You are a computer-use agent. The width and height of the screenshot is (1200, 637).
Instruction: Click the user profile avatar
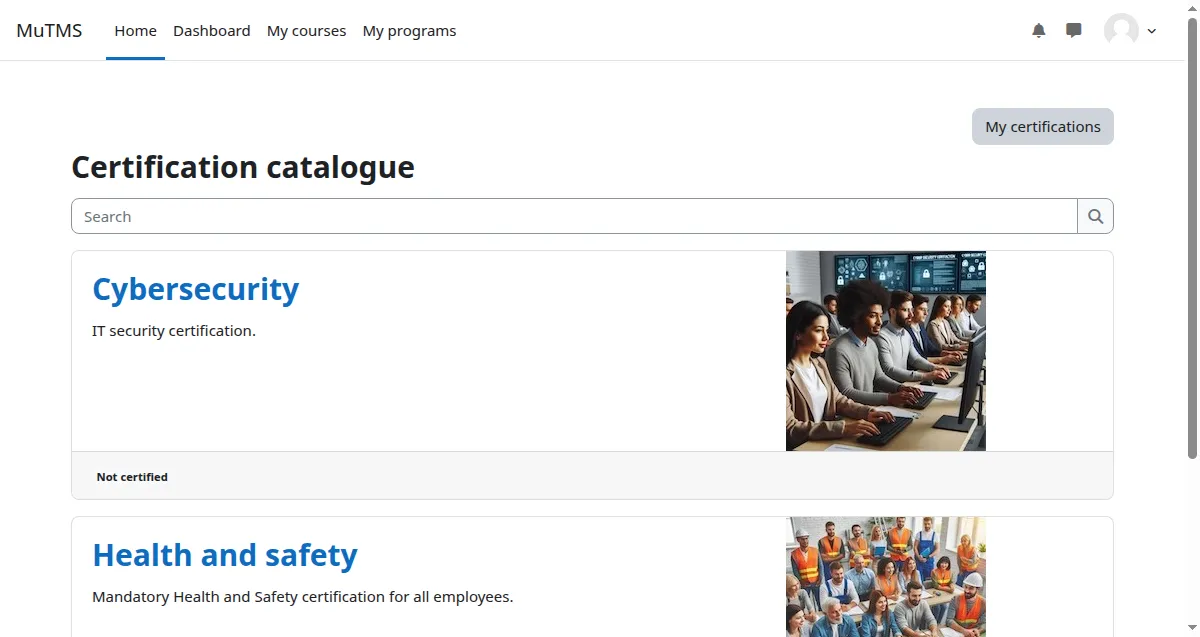[x=1121, y=30]
